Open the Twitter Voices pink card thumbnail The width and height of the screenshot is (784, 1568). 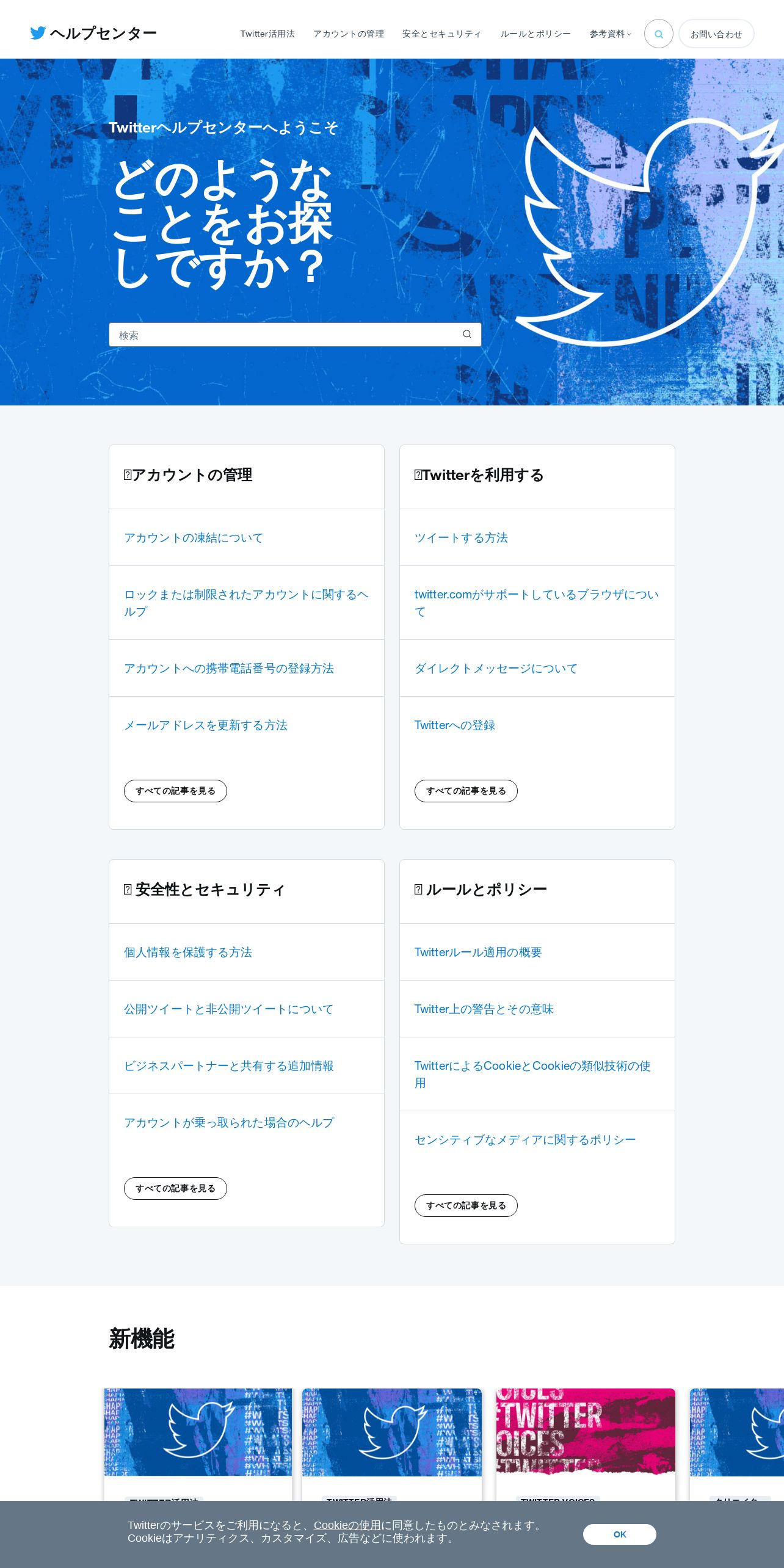pos(586,1432)
